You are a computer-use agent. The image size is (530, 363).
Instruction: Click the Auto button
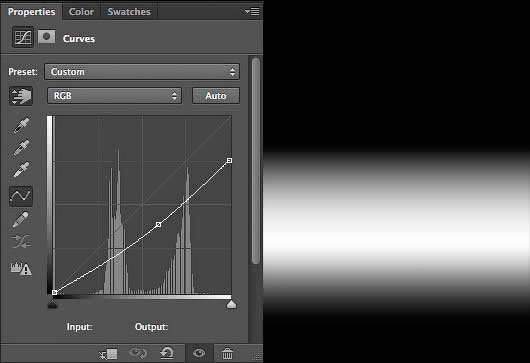[216, 96]
